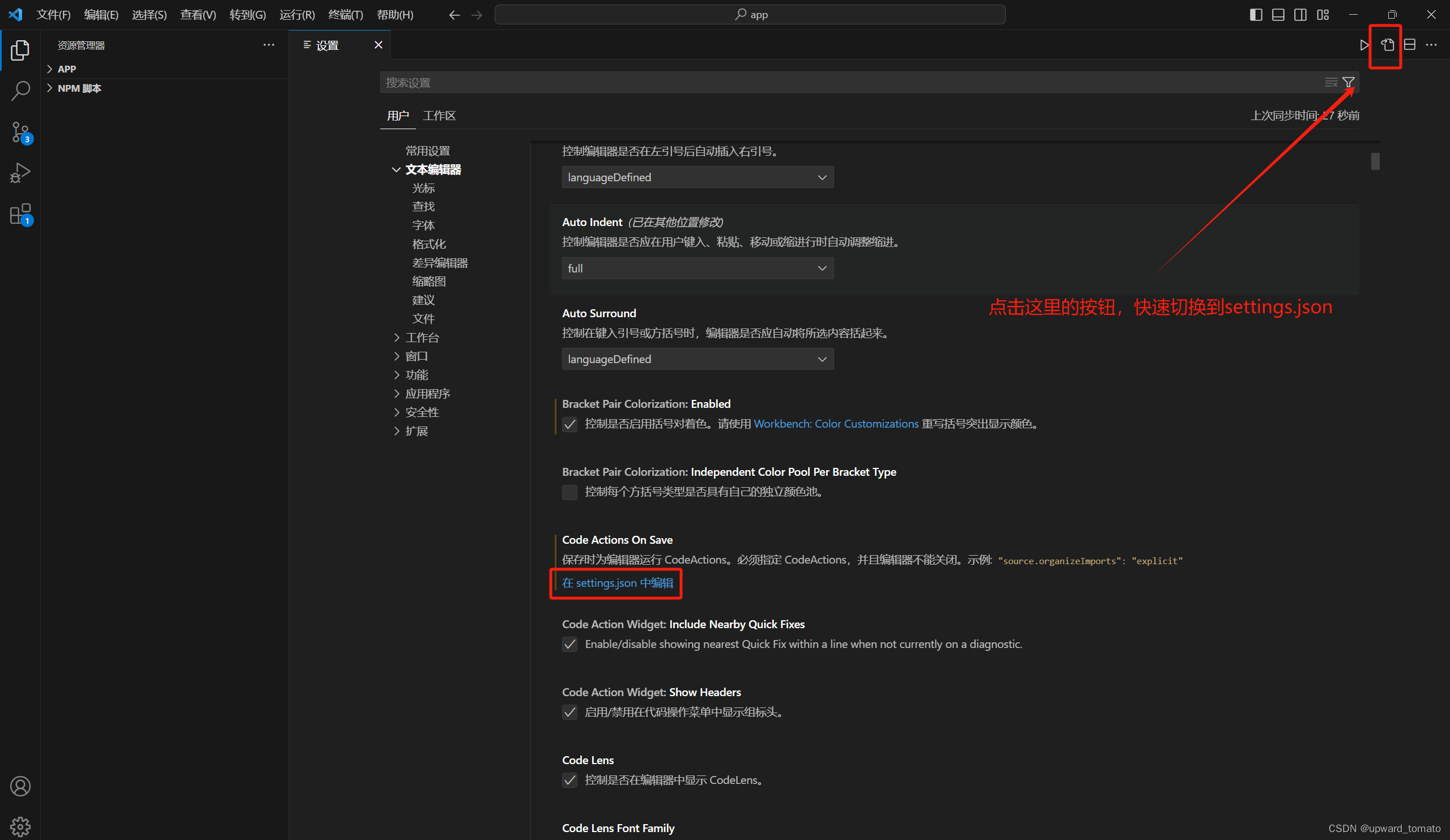Screen dimensions: 1450x840
Task: Click inside the 搜索设置 search field
Action: [x=691, y=82]
